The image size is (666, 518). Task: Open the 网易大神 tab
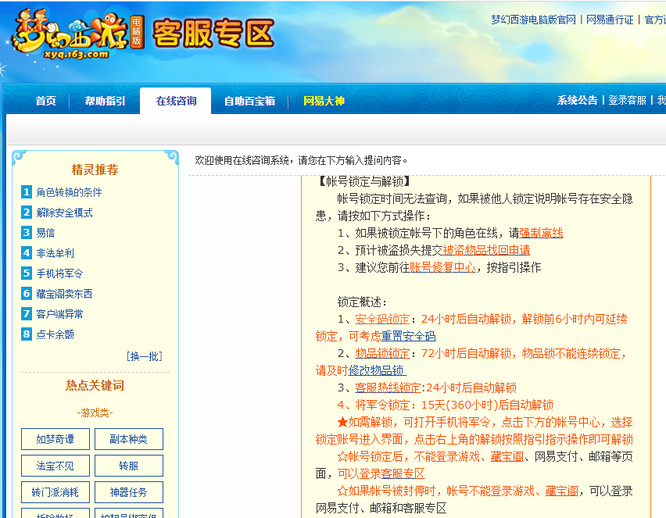[x=324, y=101]
